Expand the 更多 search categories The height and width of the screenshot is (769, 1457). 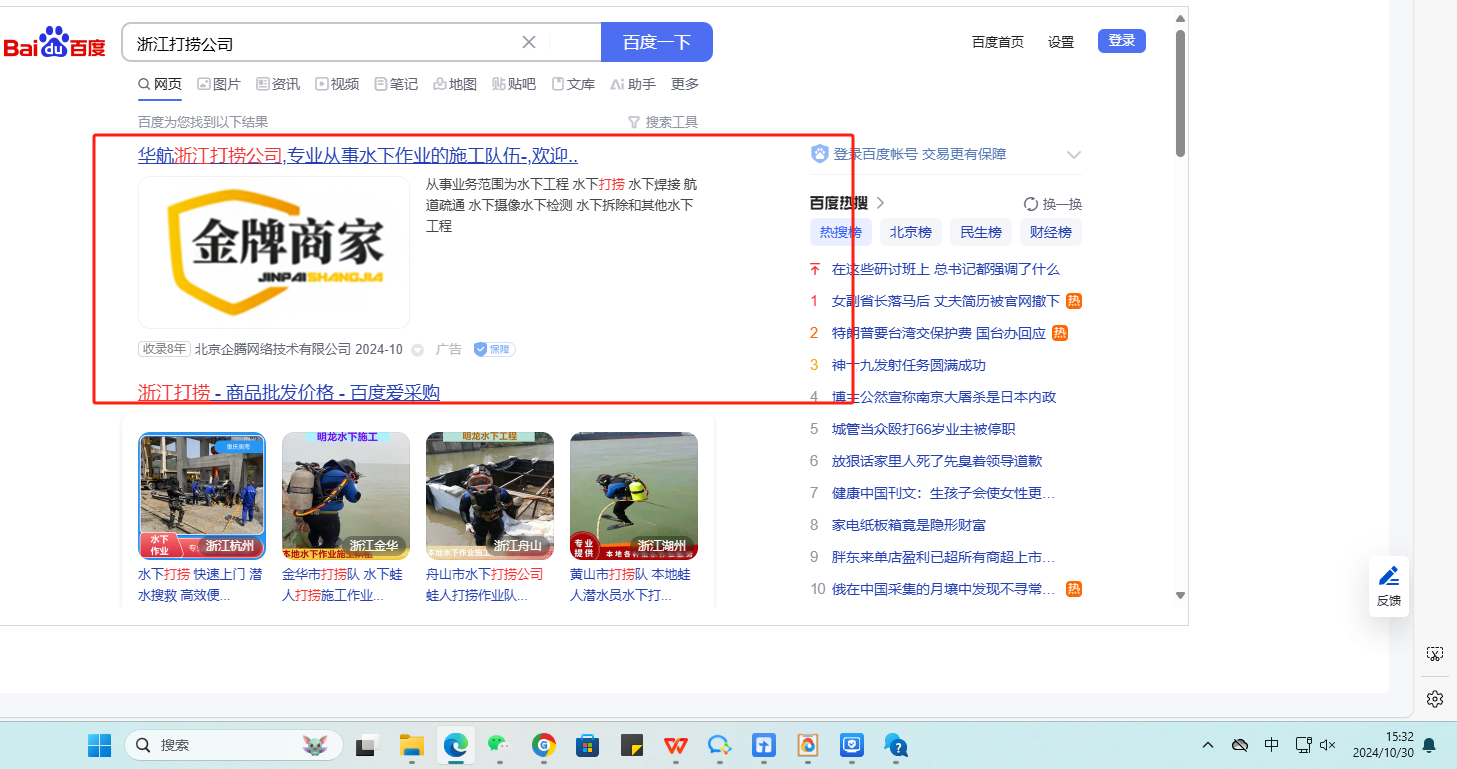(x=685, y=84)
